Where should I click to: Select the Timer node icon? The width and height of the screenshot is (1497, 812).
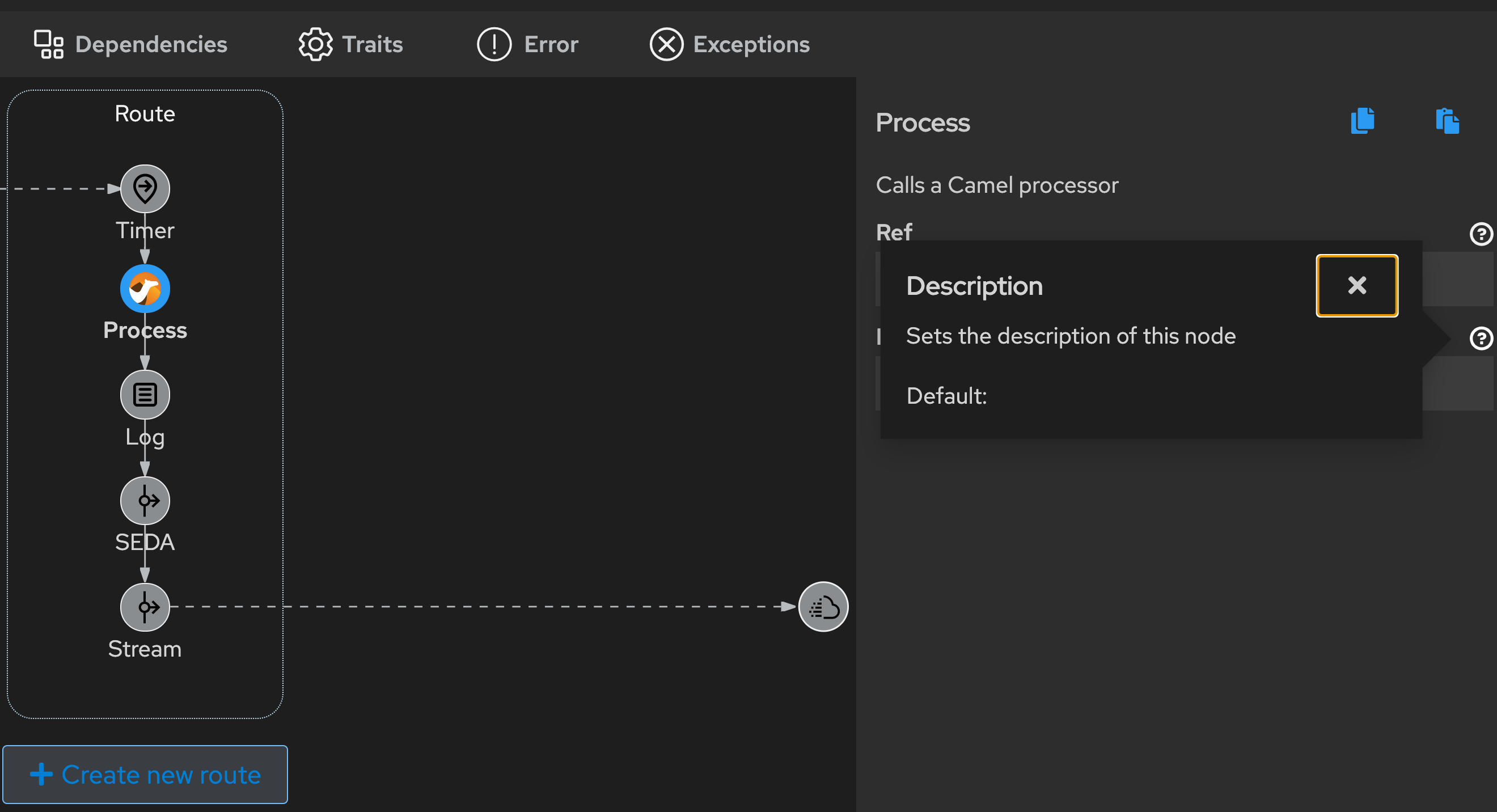[145, 188]
